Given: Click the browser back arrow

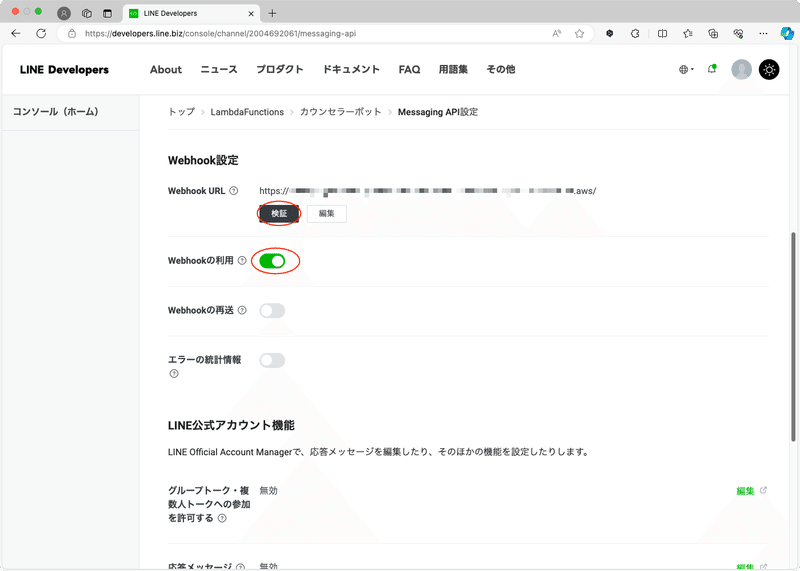Looking at the screenshot, I should point(16,34).
